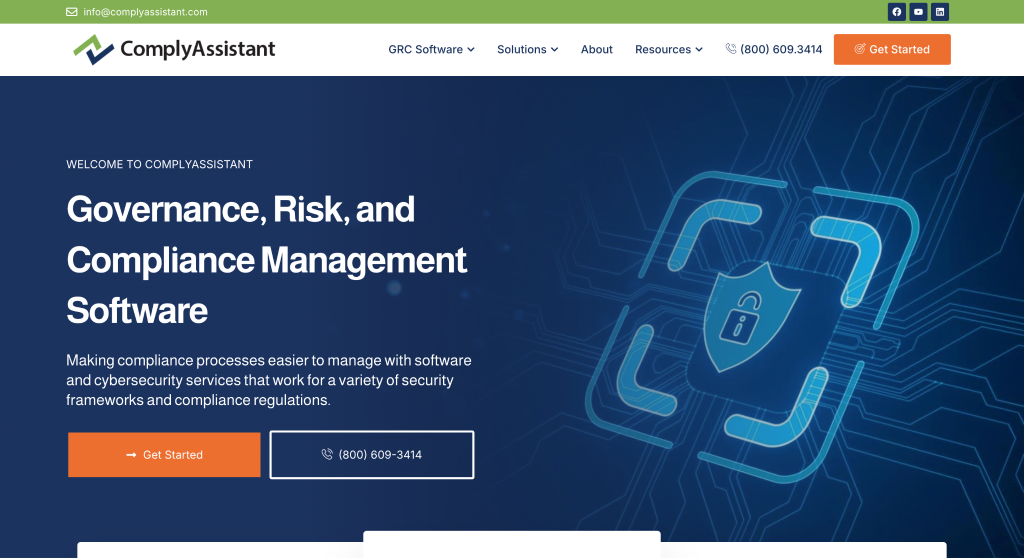Image resolution: width=1024 pixels, height=558 pixels.
Task: Expand the GRC Software dropdown chevron
Action: (471, 50)
